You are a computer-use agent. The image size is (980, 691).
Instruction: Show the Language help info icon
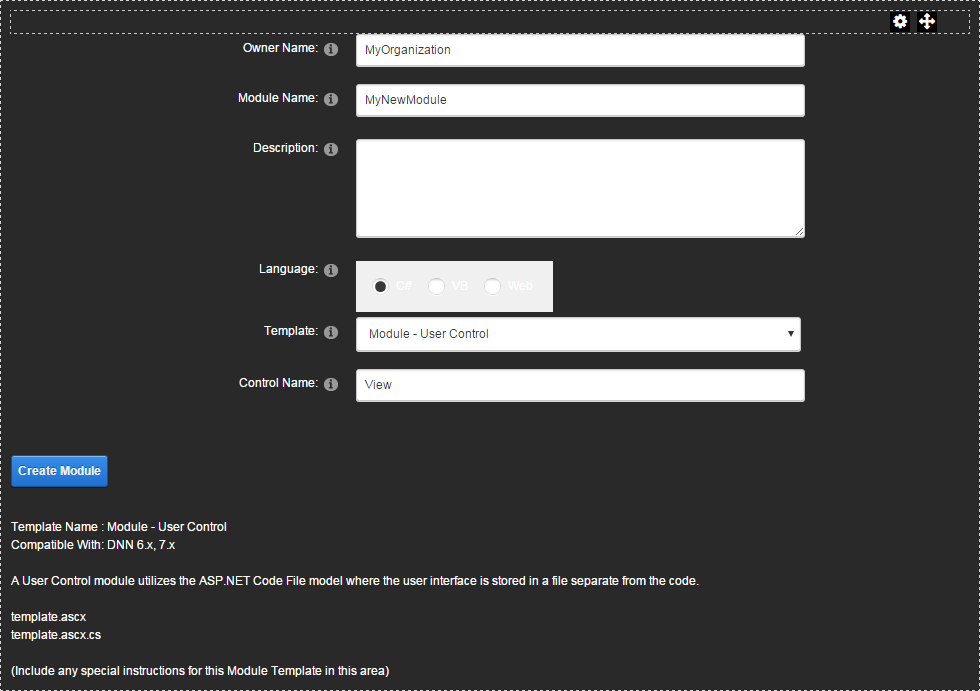[331, 270]
